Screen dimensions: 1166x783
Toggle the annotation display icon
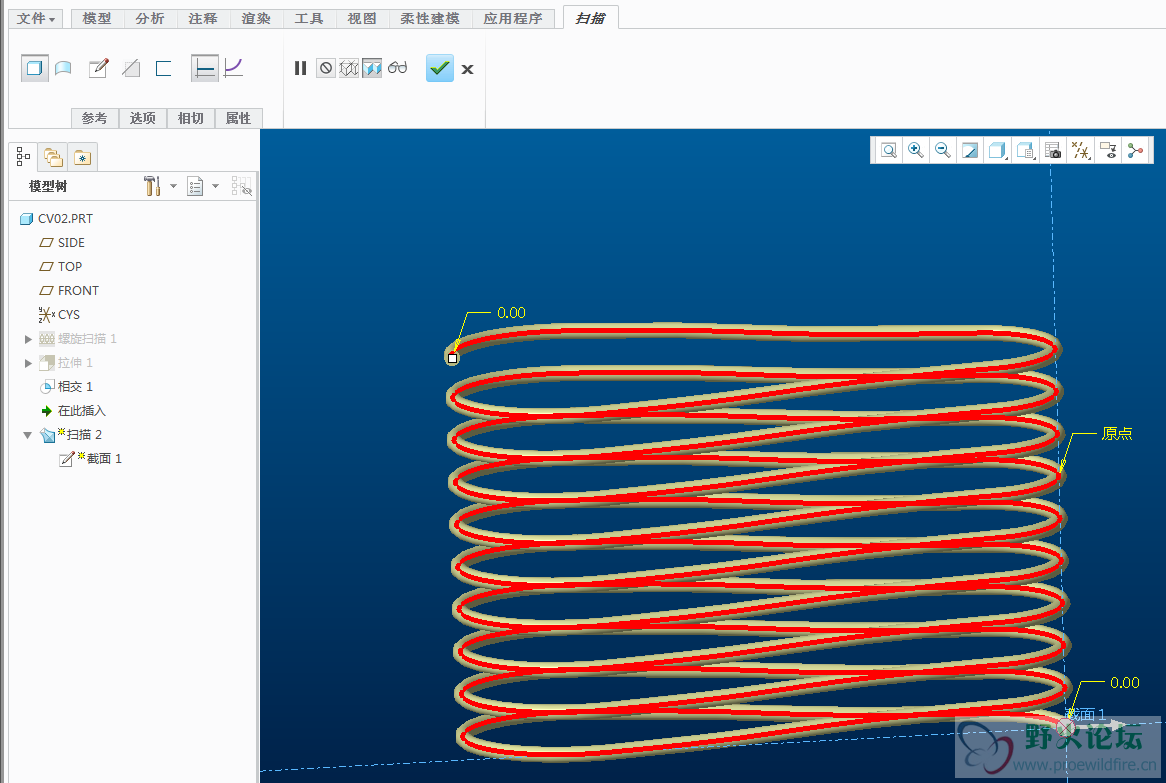[1108, 150]
